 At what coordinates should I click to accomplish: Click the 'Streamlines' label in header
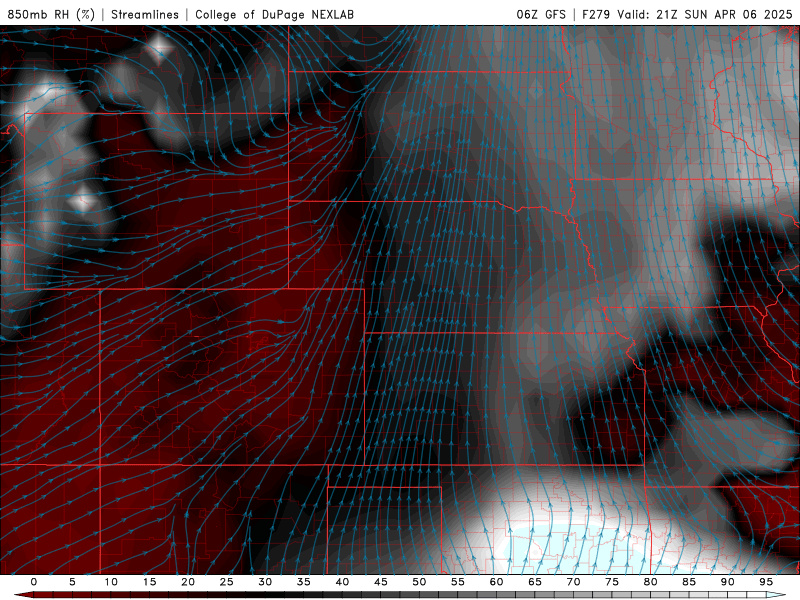click(x=145, y=15)
